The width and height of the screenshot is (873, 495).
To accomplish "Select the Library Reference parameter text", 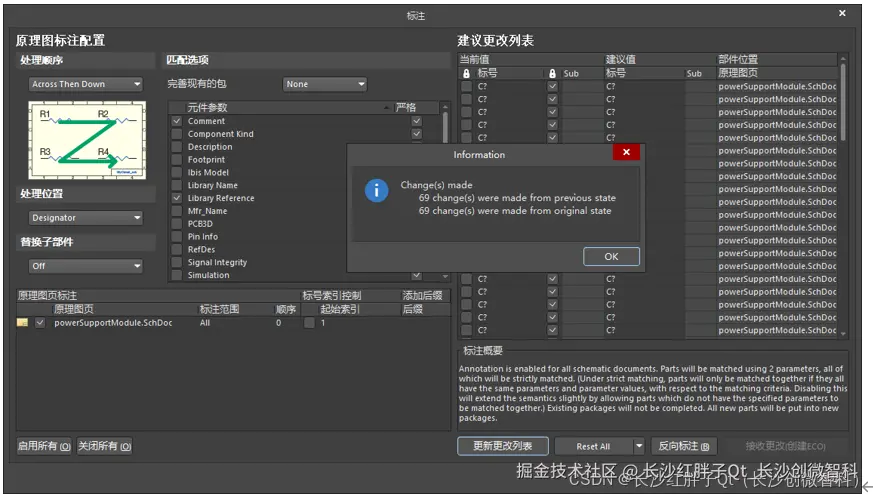I will point(221,198).
